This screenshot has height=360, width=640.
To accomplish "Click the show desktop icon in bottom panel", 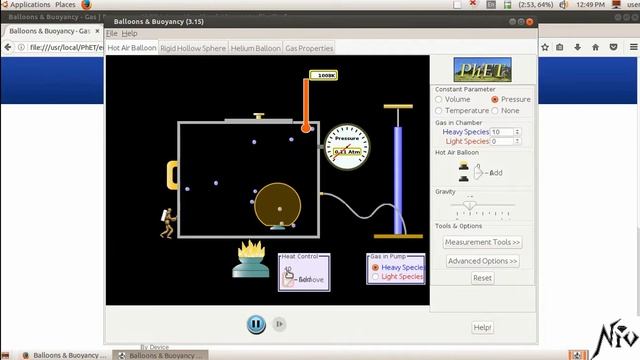I will [x=5, y=356].
